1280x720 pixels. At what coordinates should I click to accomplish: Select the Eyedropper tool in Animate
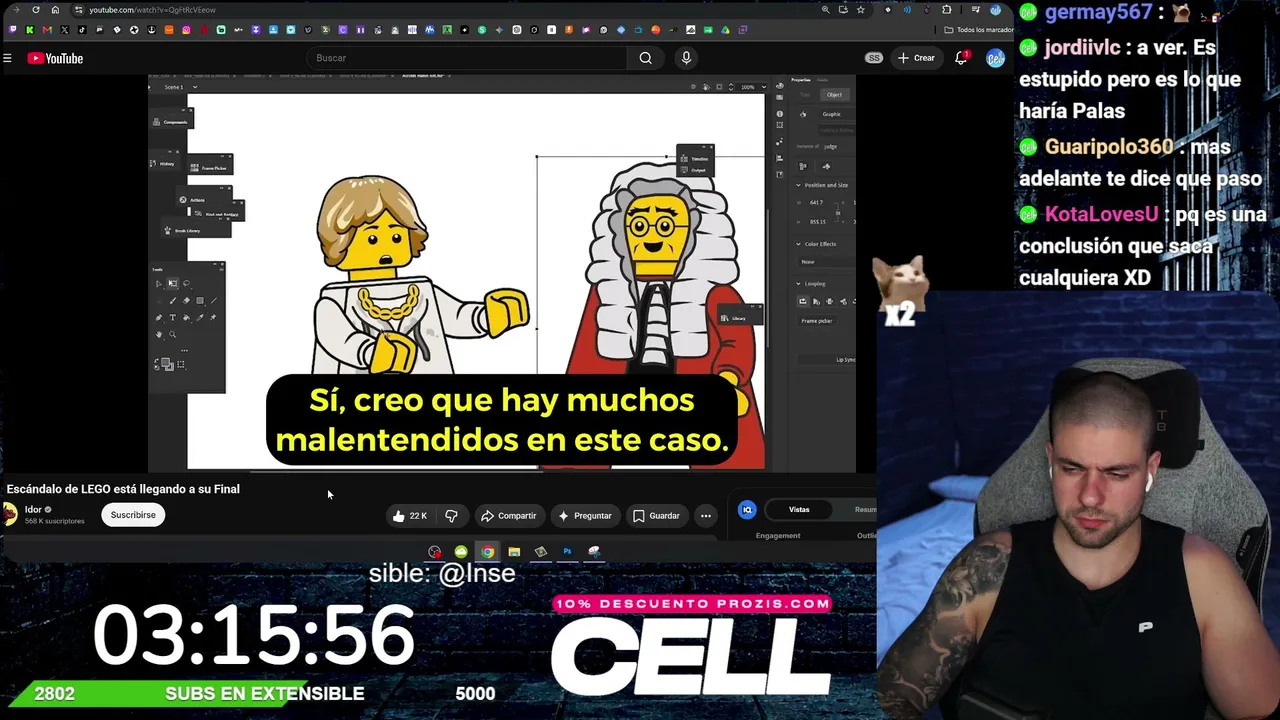tap(200, 318)
